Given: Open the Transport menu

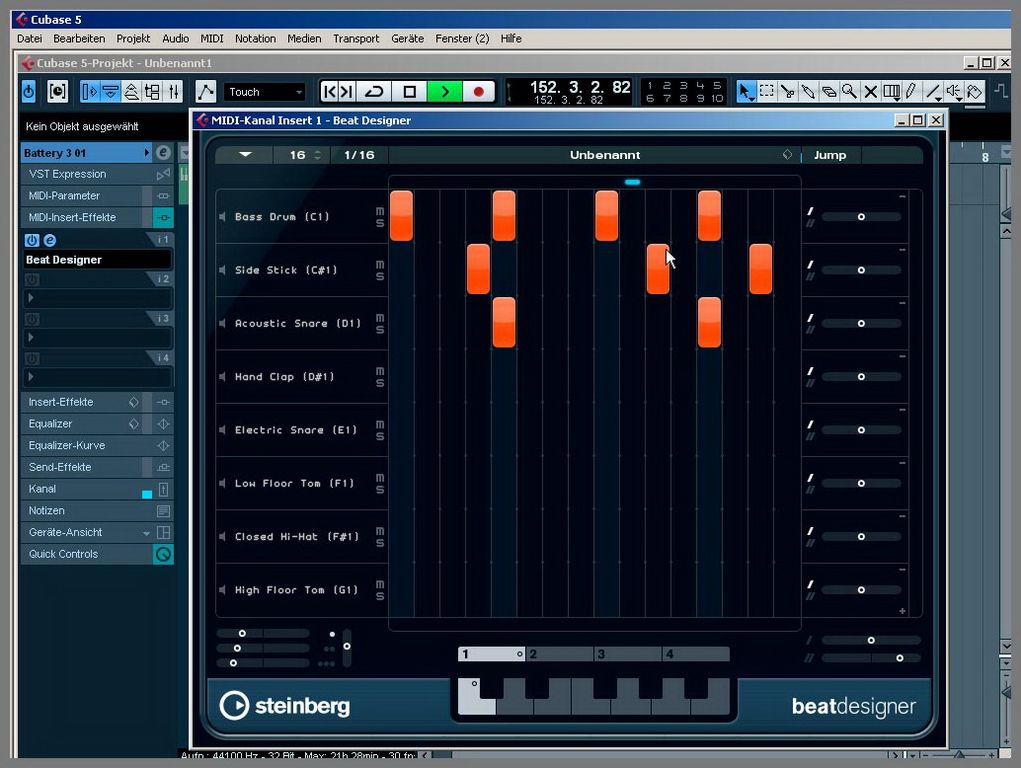Looking at the screenshot, I should (x=356, y=38).
